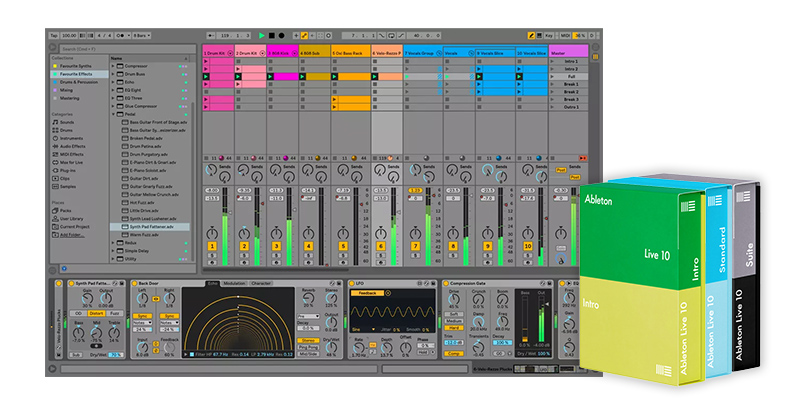This screenshot has height=400, width=800.
Task: Expand the EQ Eight folder
Action: tap(113, 90)
